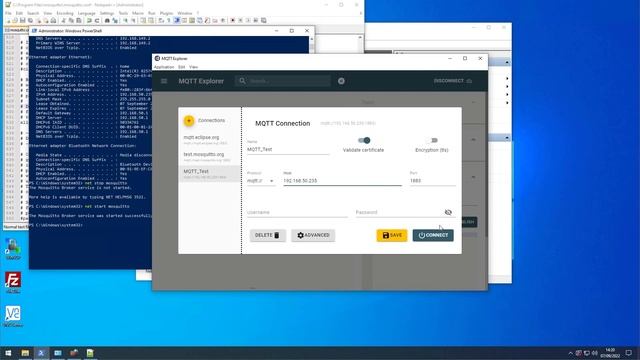Click scroll-up arrow in PowerShell window
Screen dimensions: 640x360
coord(312,39)
